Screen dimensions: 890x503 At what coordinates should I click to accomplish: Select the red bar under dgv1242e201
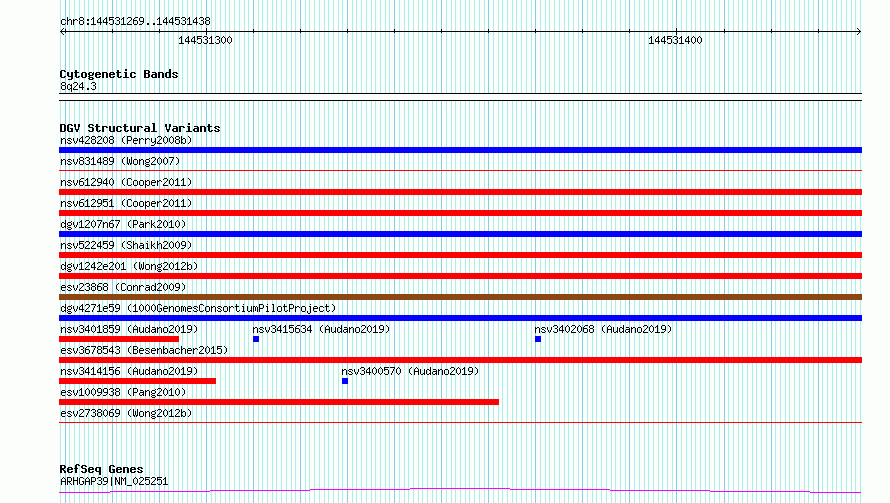(x=460, y=276)
